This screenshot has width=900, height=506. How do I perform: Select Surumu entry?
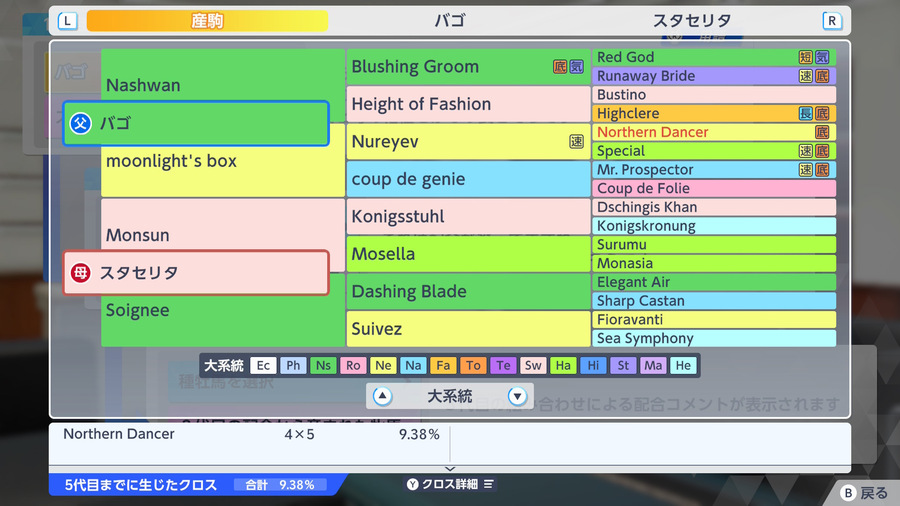coord(714,244)
